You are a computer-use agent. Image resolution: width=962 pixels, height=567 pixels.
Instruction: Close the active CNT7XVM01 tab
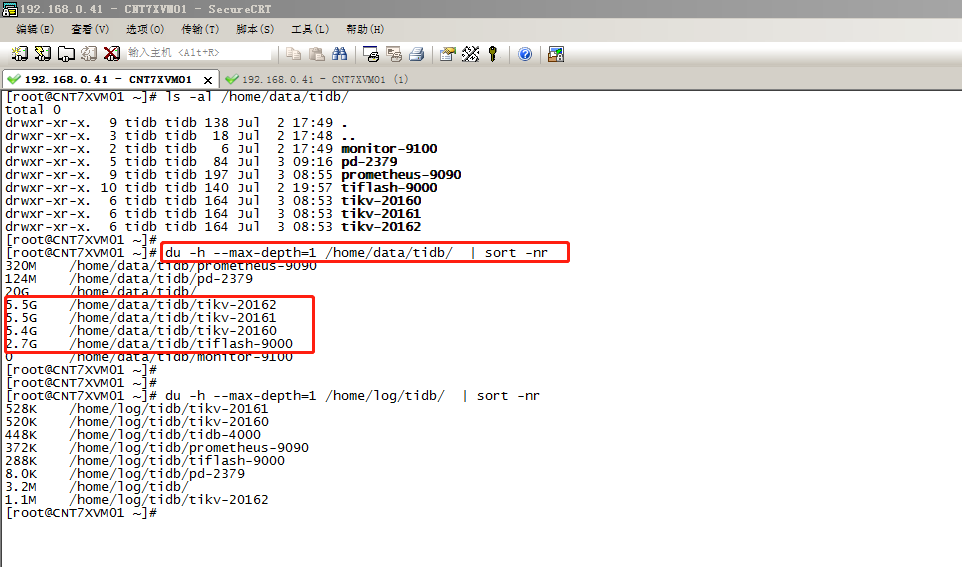(208, 80)
